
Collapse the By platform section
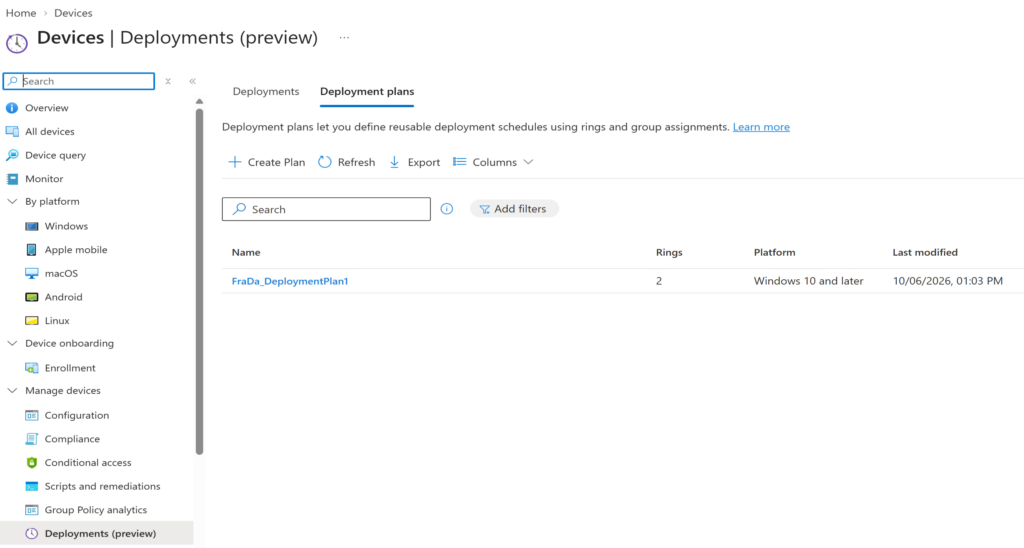click(x=12, y=202)
